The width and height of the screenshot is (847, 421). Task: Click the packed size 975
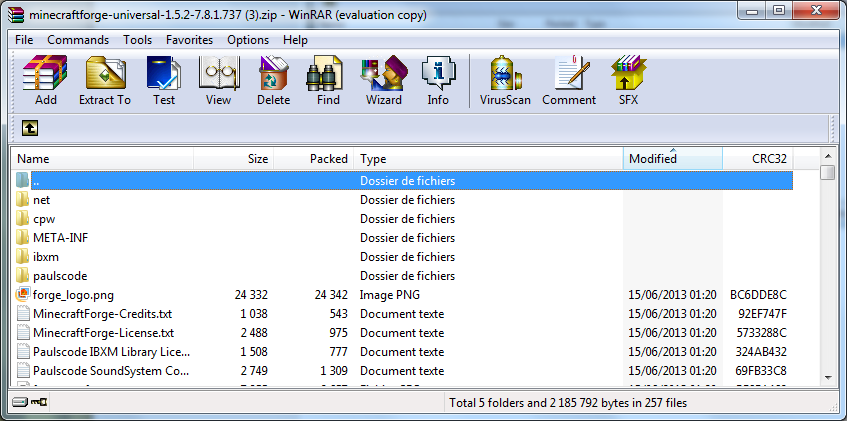click(x=338, y=333)
